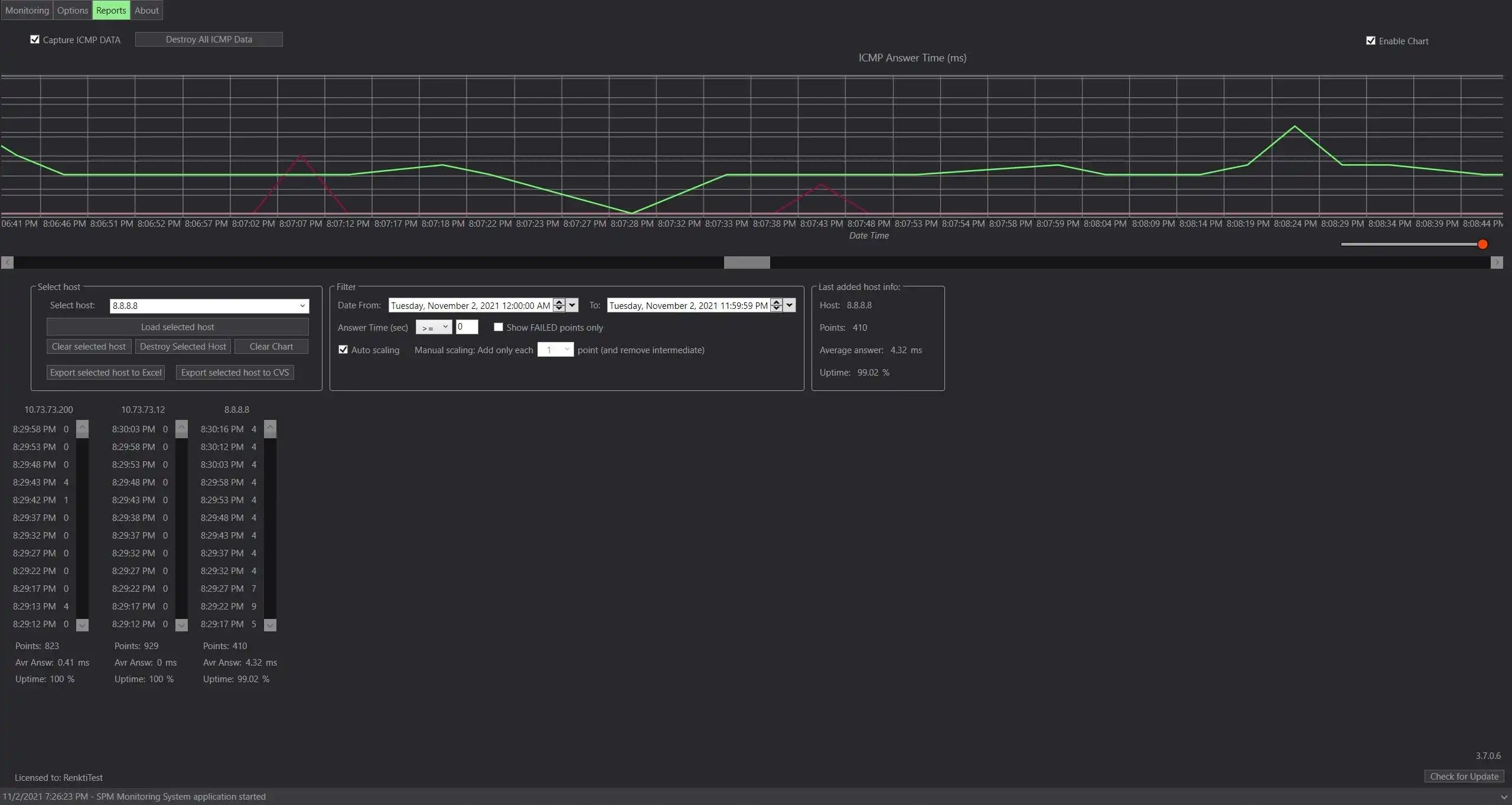The height and width of the screenshot is (805, 1512).
Task: Click Export selected host to Excel
Action: pyautogui.click(x=106, y=372)
